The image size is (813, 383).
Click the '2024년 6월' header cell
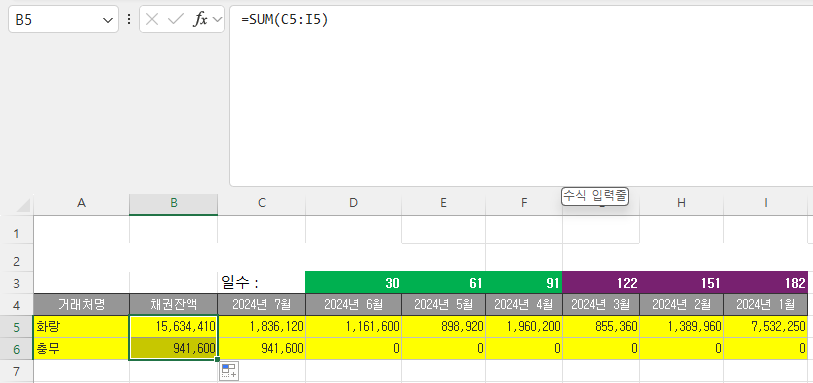[354, 305]
